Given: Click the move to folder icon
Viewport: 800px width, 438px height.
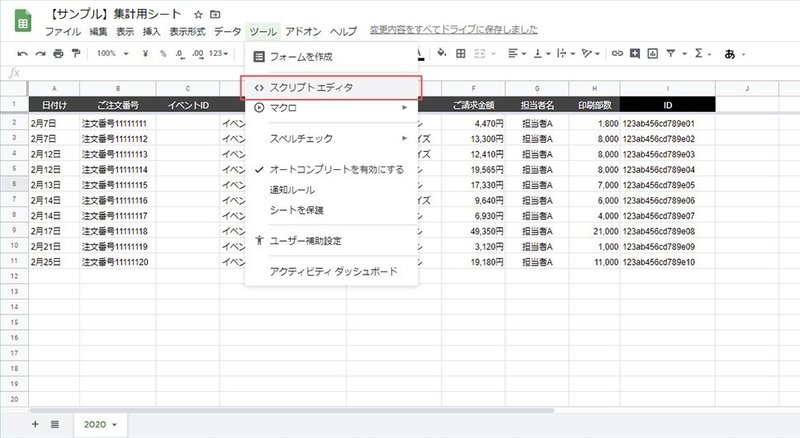Looking at the screenshot, I should point(215,14).
